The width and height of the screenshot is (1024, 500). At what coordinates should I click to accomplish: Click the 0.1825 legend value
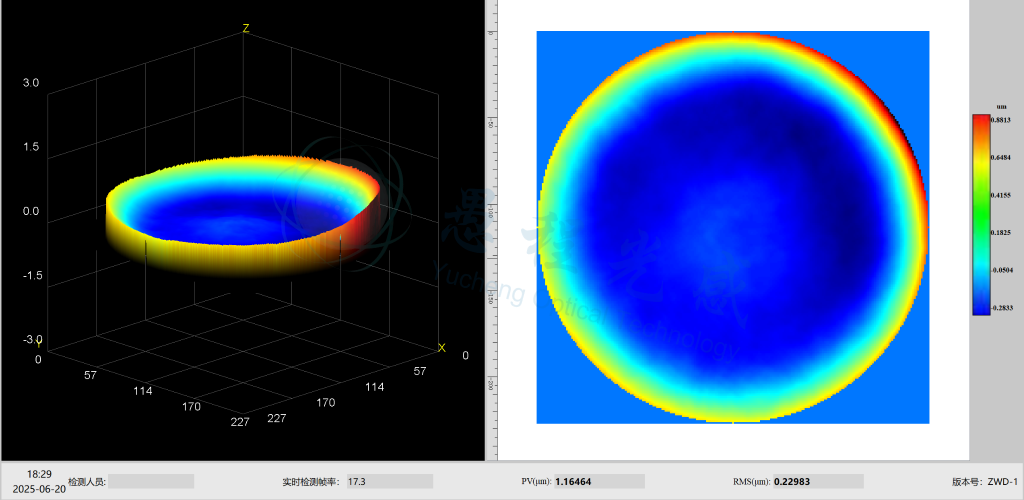click(x=1002, y=232)
